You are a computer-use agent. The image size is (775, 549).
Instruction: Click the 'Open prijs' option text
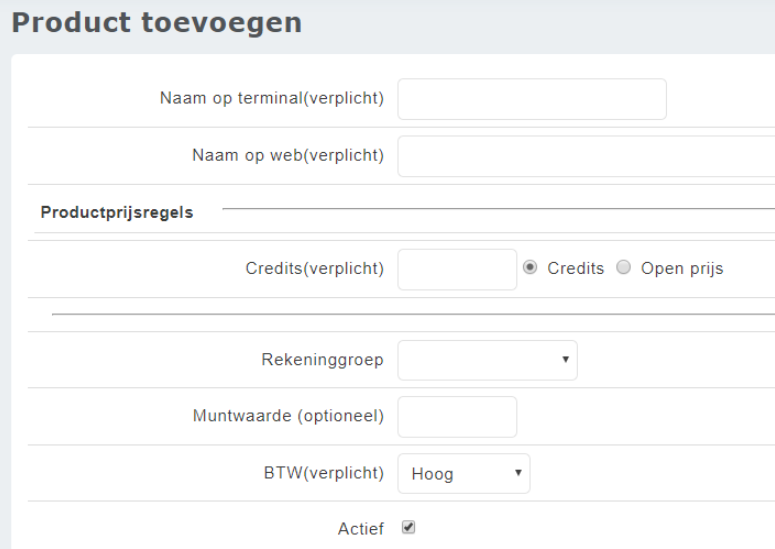pos(682,269)
